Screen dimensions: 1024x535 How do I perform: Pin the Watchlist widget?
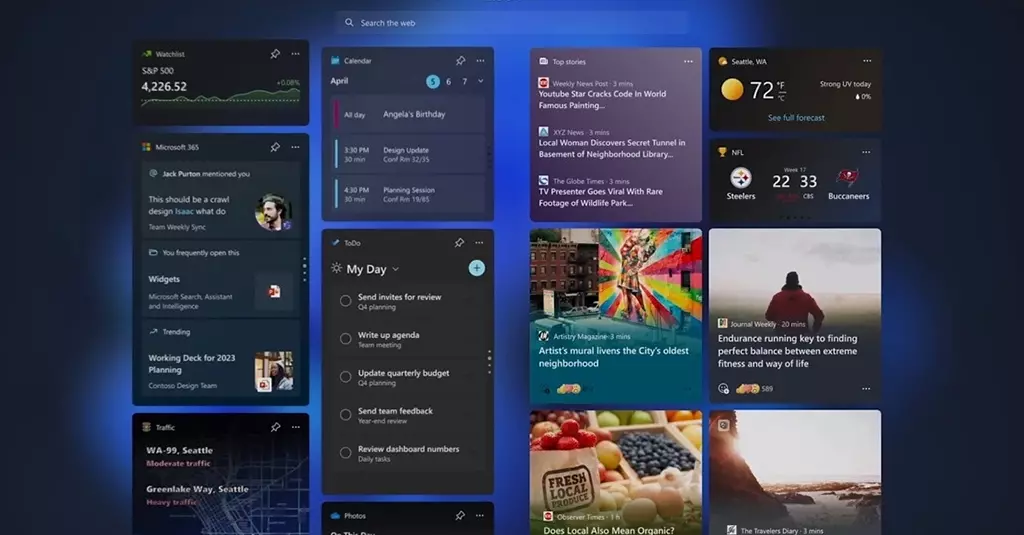275,54
